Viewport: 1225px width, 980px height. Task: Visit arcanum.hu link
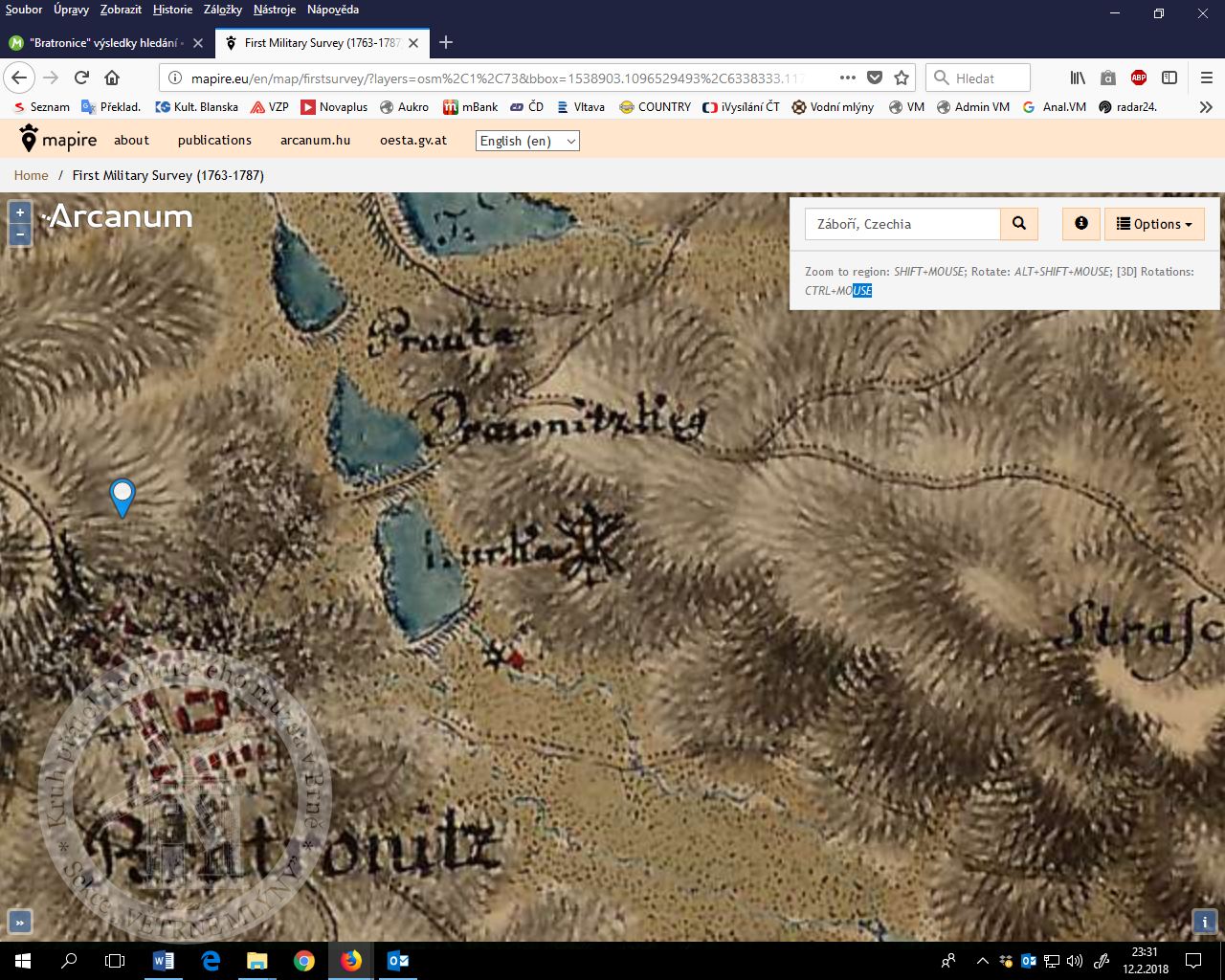[315, 140]
